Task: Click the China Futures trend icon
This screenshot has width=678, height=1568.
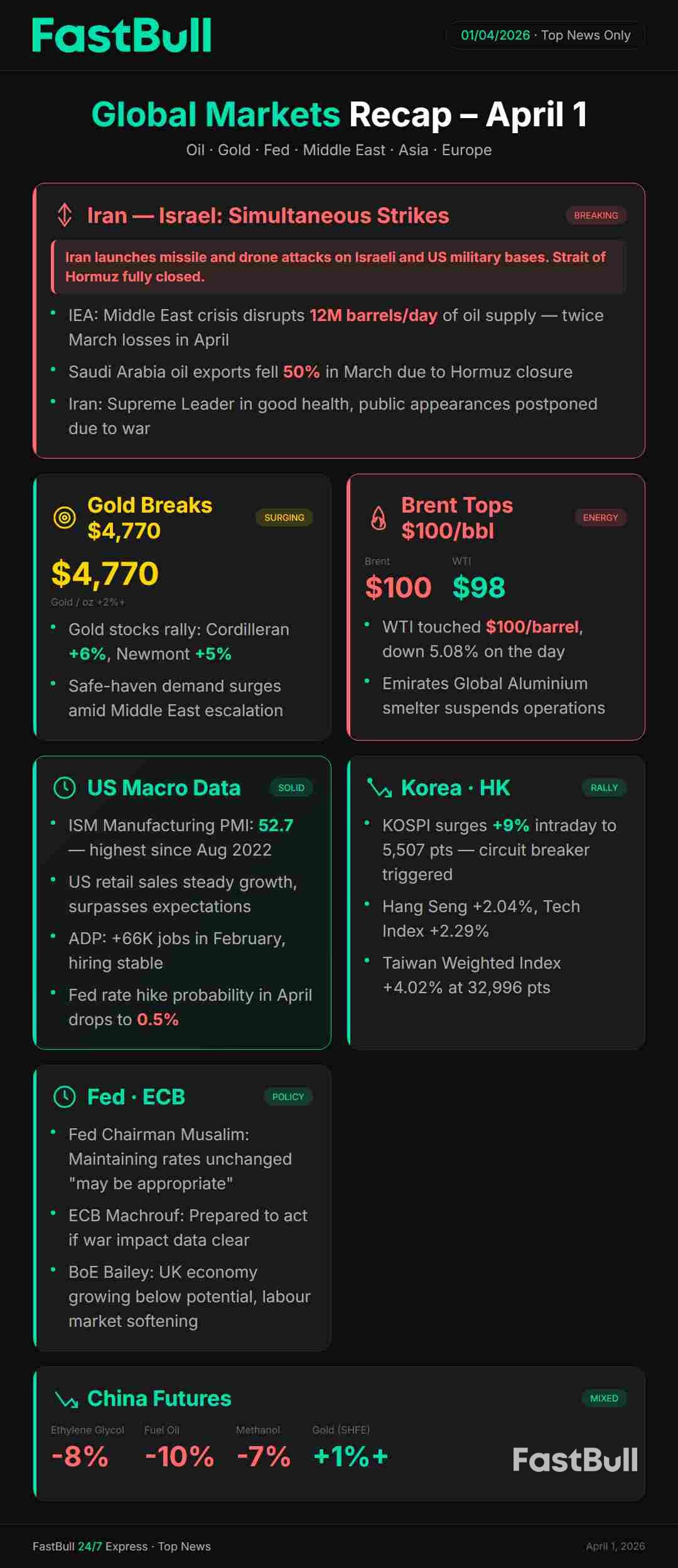Action: [x=66, y=1398]
